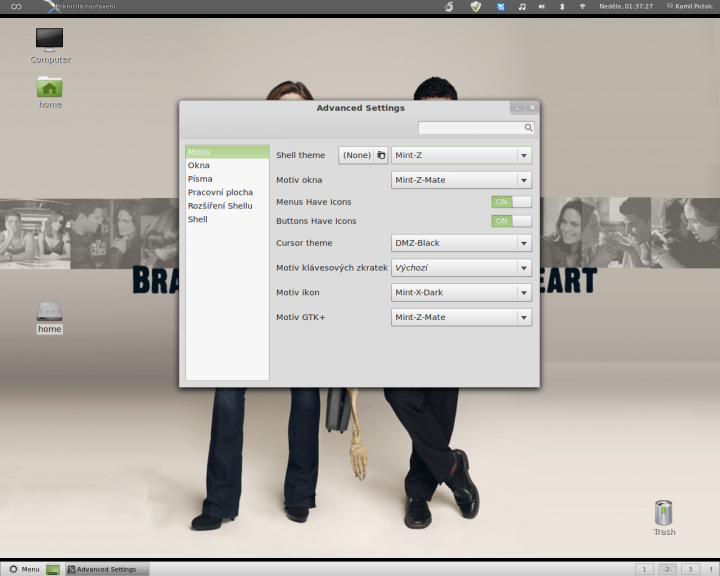Go to Pracovní plocha category
720x576 pixels.
(227, 192)
